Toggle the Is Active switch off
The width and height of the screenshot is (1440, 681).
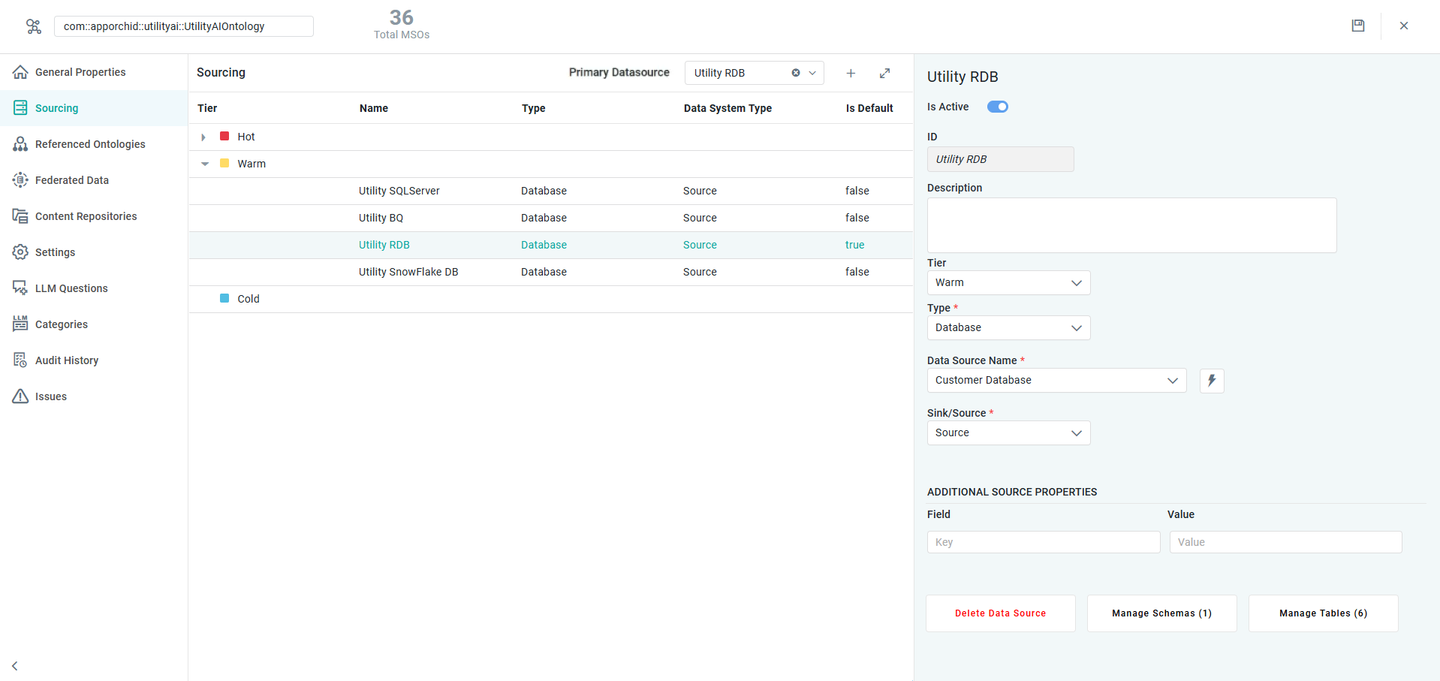coord(997,107)
